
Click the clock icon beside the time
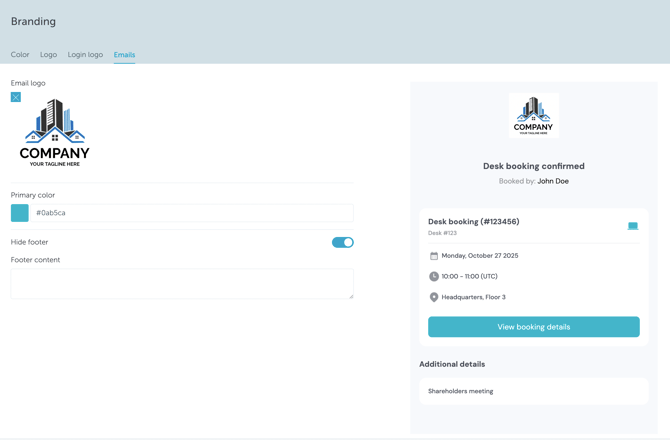(x=434, y=277)
